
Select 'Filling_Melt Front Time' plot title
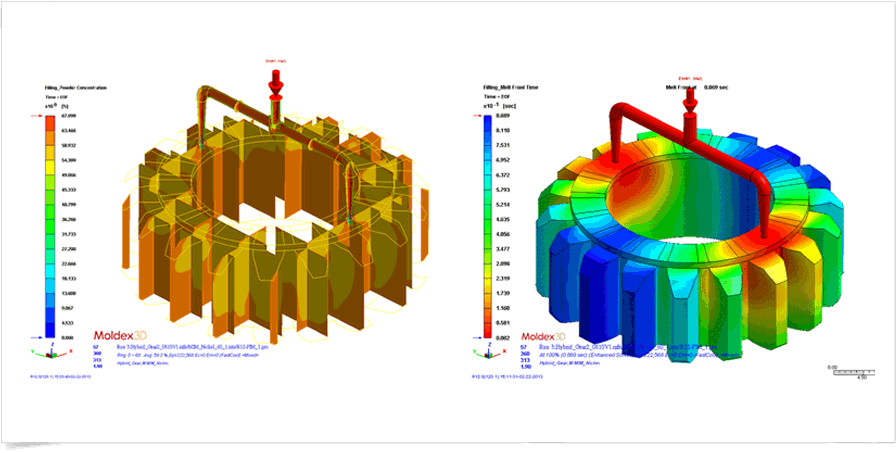point(511,87)
